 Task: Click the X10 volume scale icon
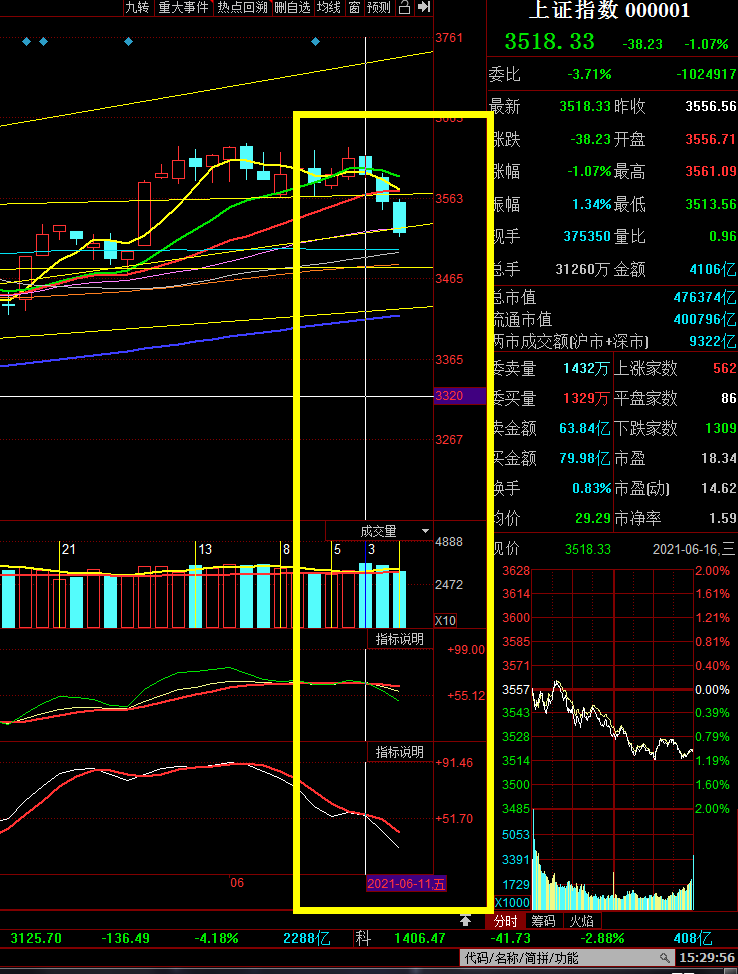pos(445,620)
